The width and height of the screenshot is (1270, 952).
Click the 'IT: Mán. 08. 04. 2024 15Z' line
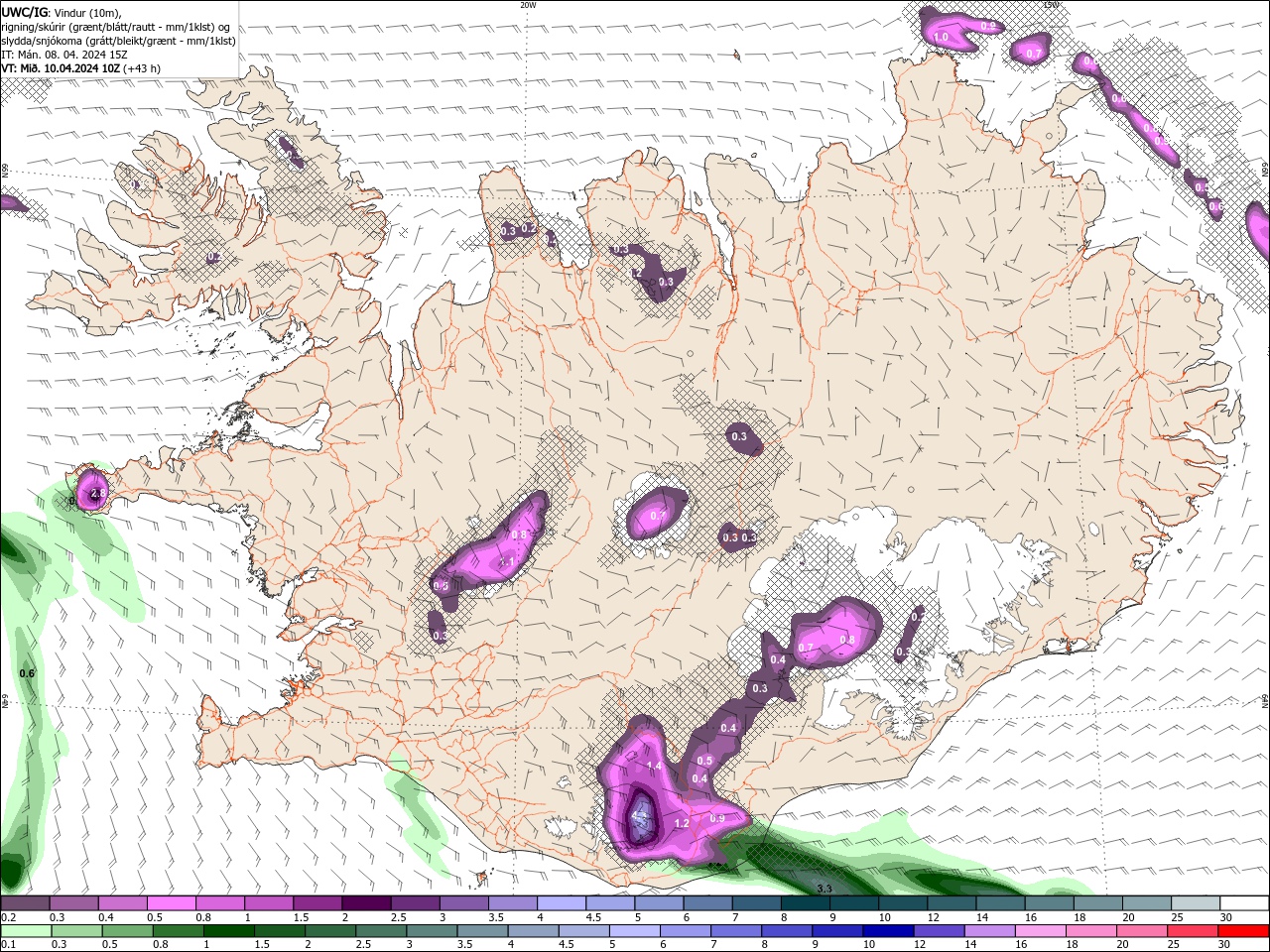tap(65, 55)
